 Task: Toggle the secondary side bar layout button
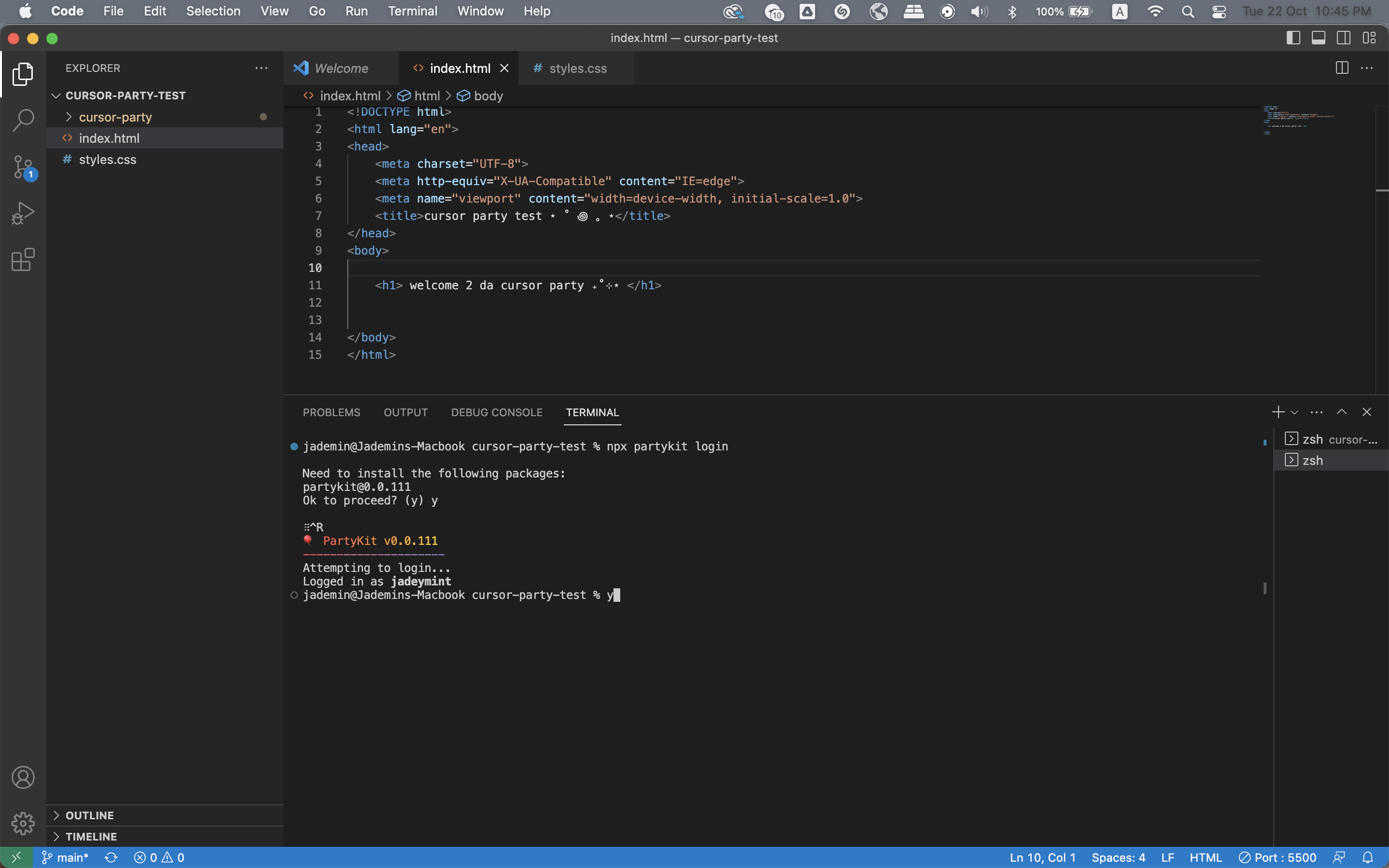(1344, 38)
